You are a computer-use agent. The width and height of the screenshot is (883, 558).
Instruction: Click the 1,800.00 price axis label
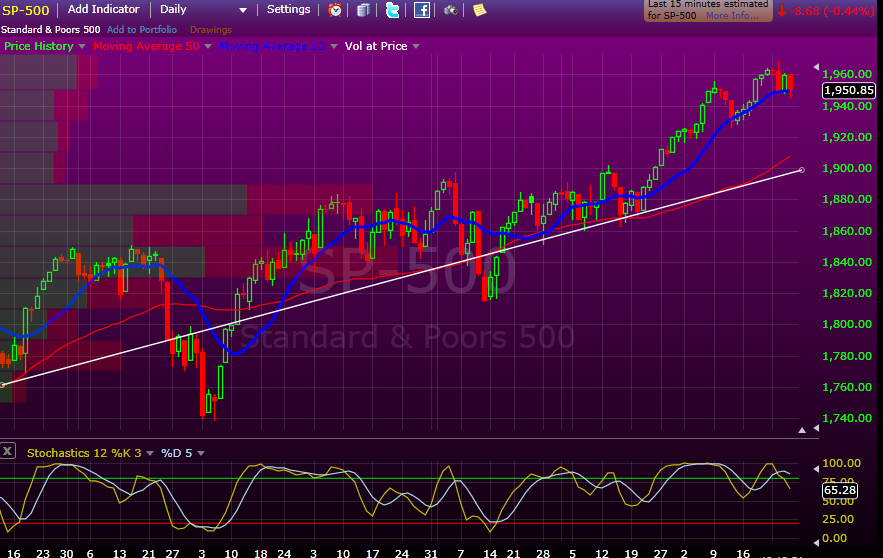tap(847, 324)
